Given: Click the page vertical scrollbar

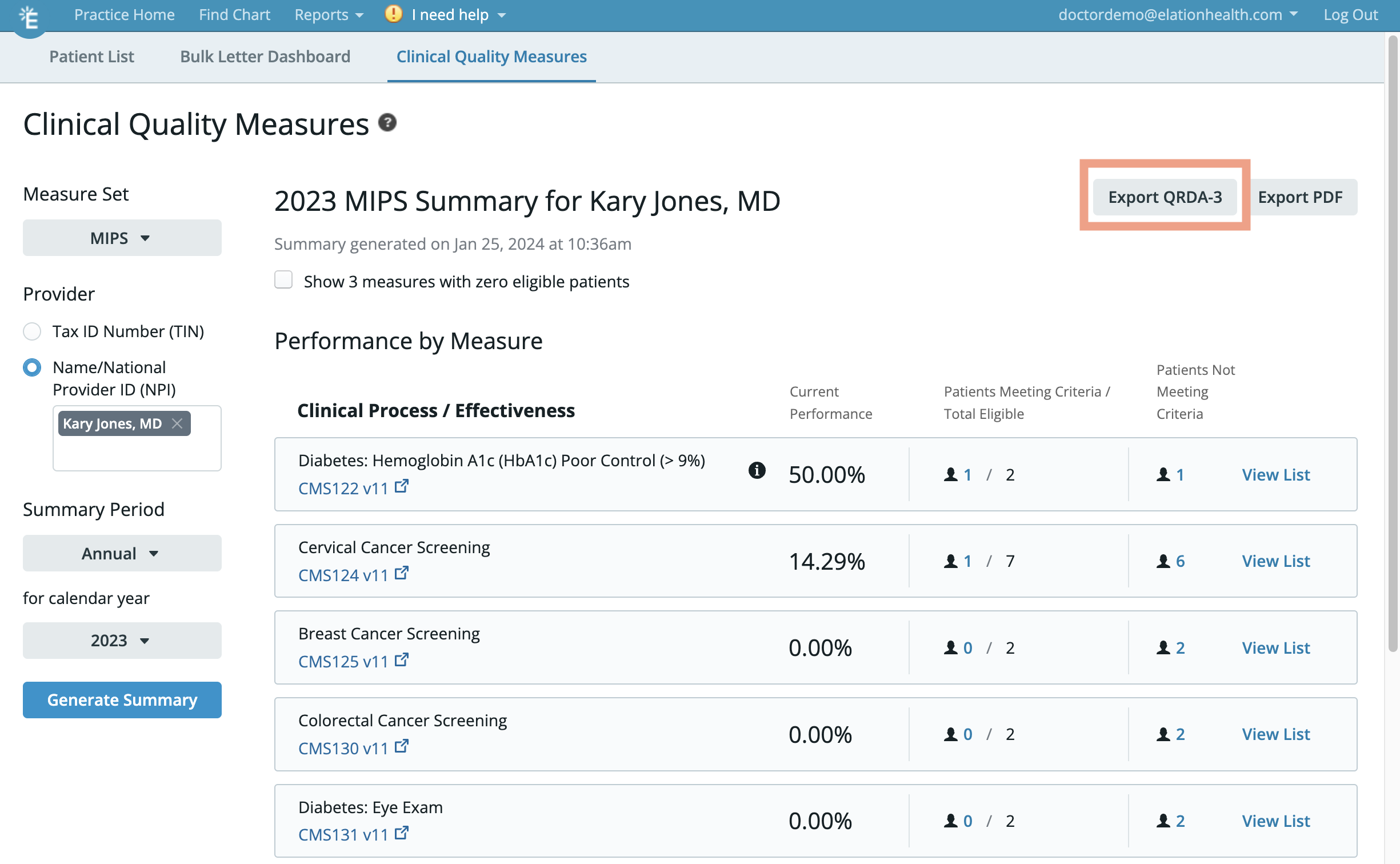Looking at the screenshot, I should point(1393,343).
